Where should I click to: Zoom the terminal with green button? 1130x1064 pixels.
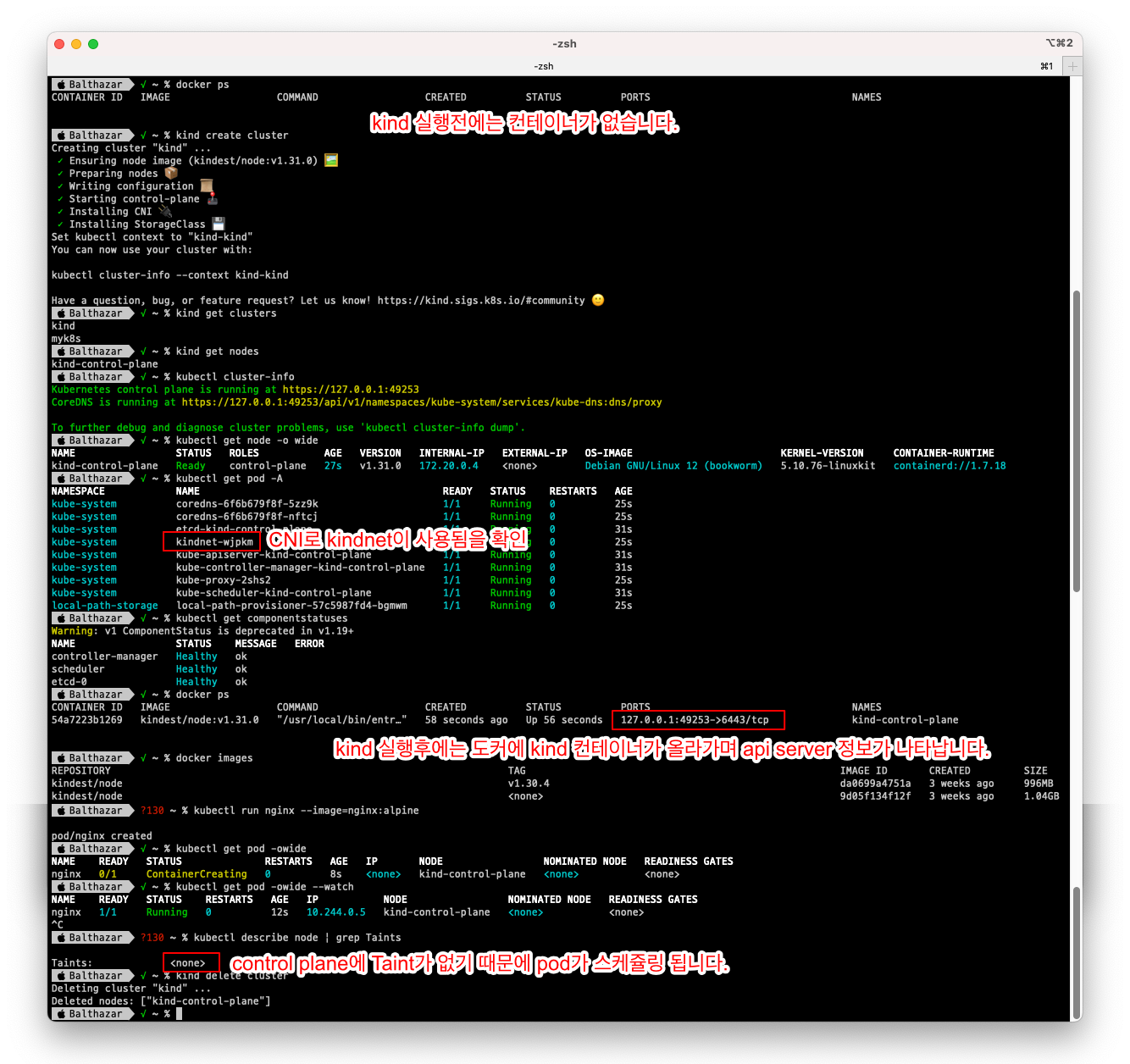(93, 44)
